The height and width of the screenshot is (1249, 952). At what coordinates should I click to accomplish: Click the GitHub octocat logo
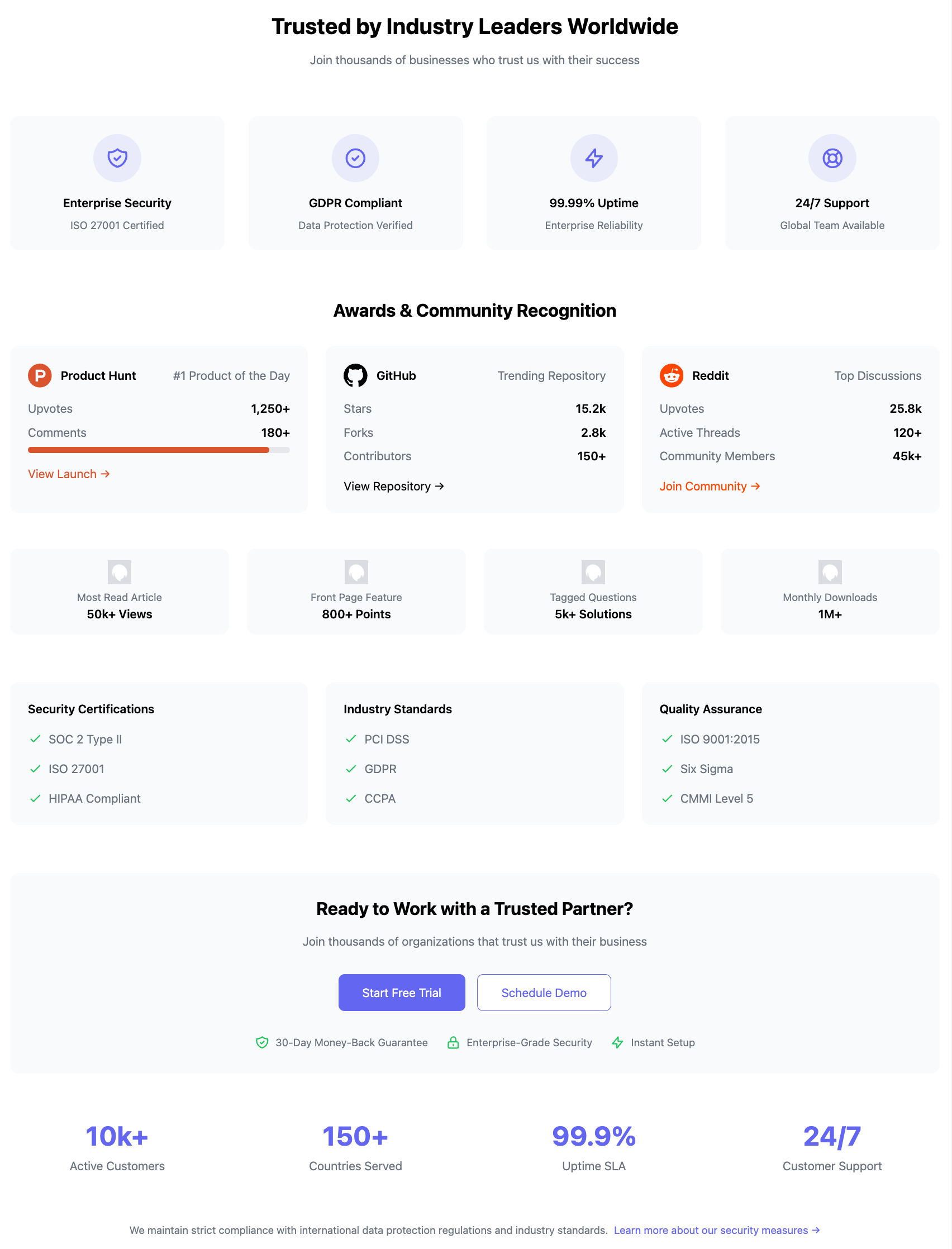(355, 375)
